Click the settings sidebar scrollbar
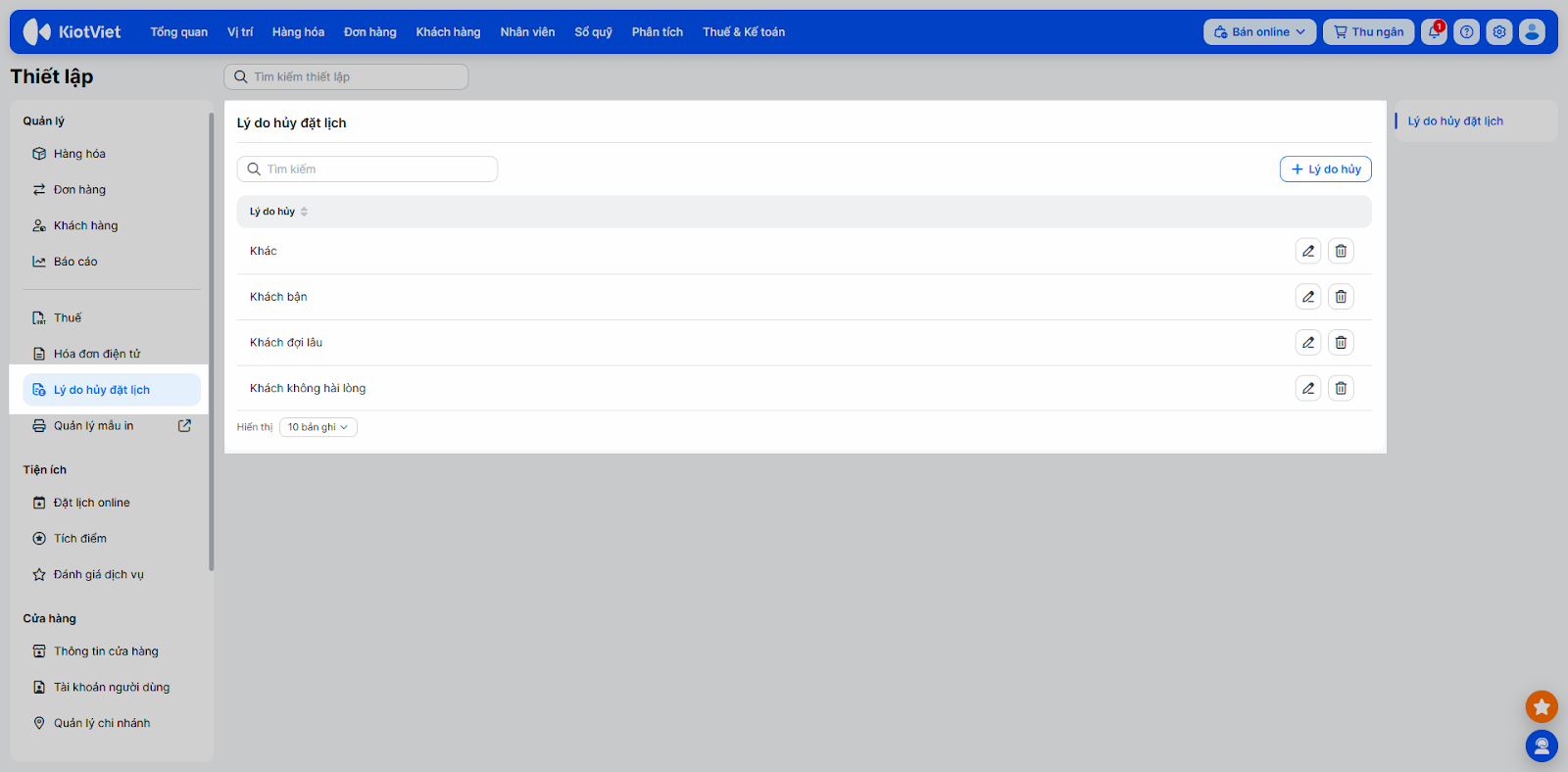This screenshot has height=772, width=1568. tap(211, 341)
